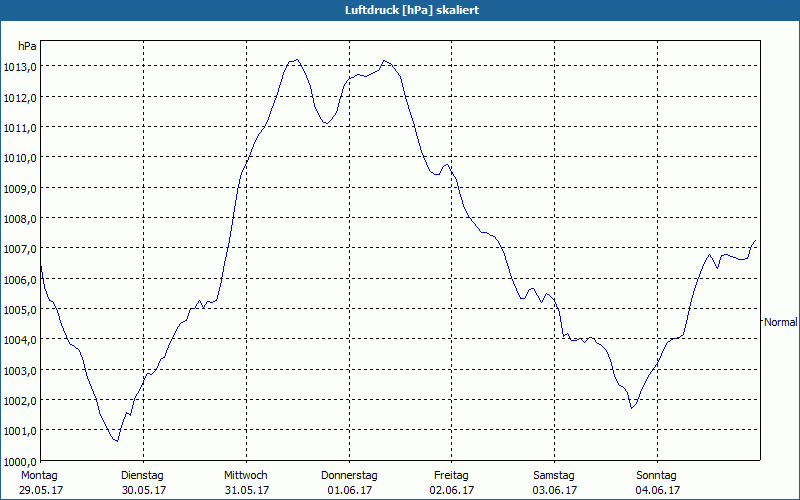Click the 1002,0 axis value
Screen dimensions: 800x500
(x=19, y=401)
